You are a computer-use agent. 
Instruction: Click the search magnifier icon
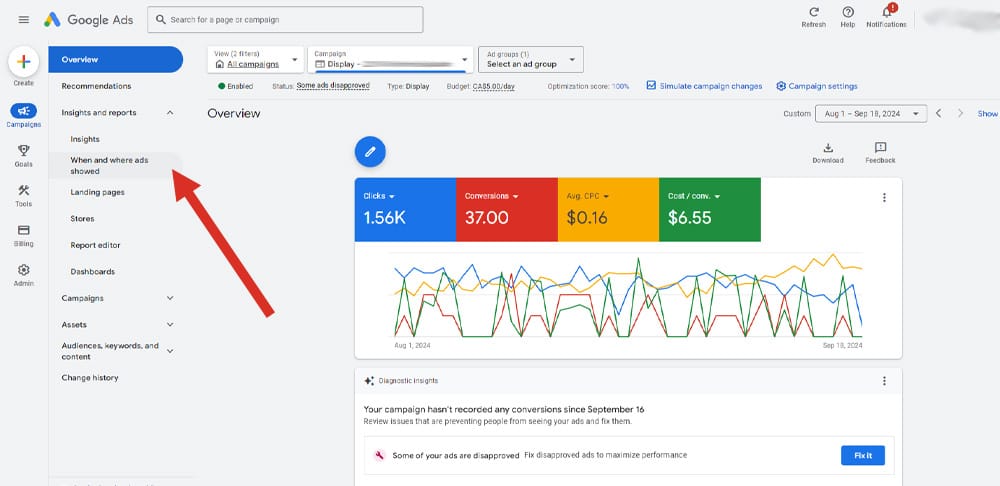[x=161, y=20]
